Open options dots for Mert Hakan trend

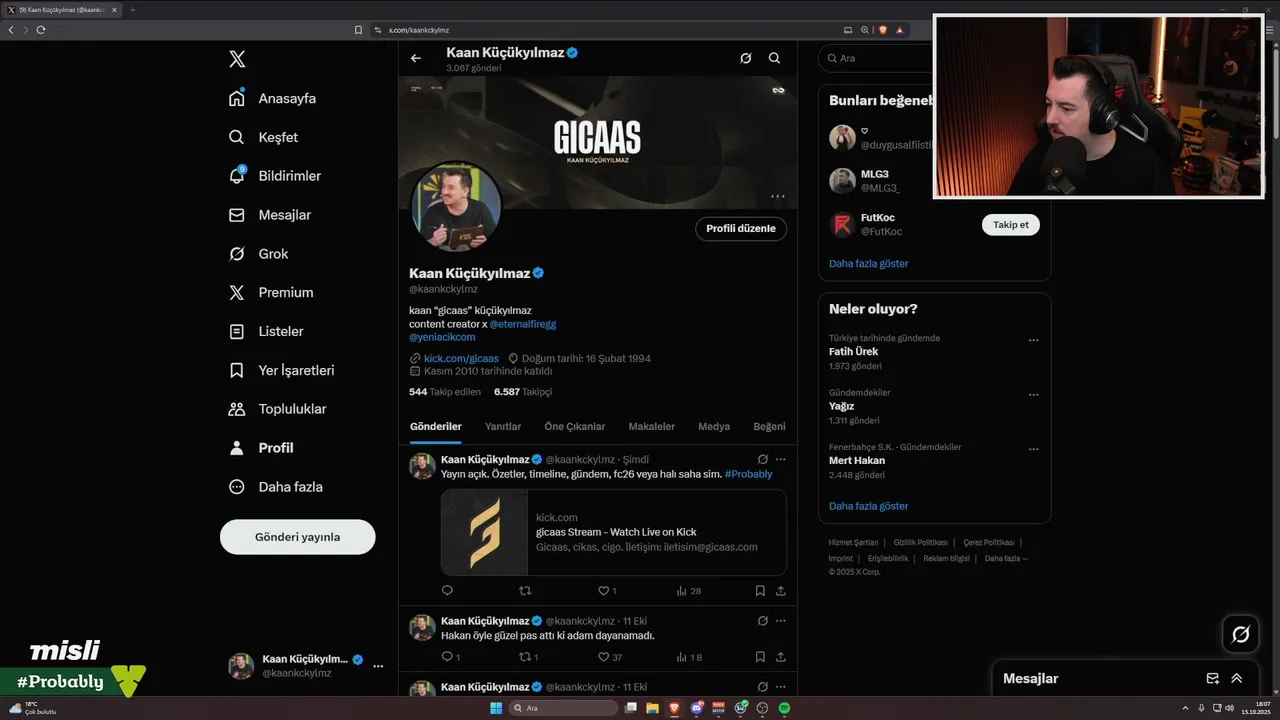tap(1034, 449)
